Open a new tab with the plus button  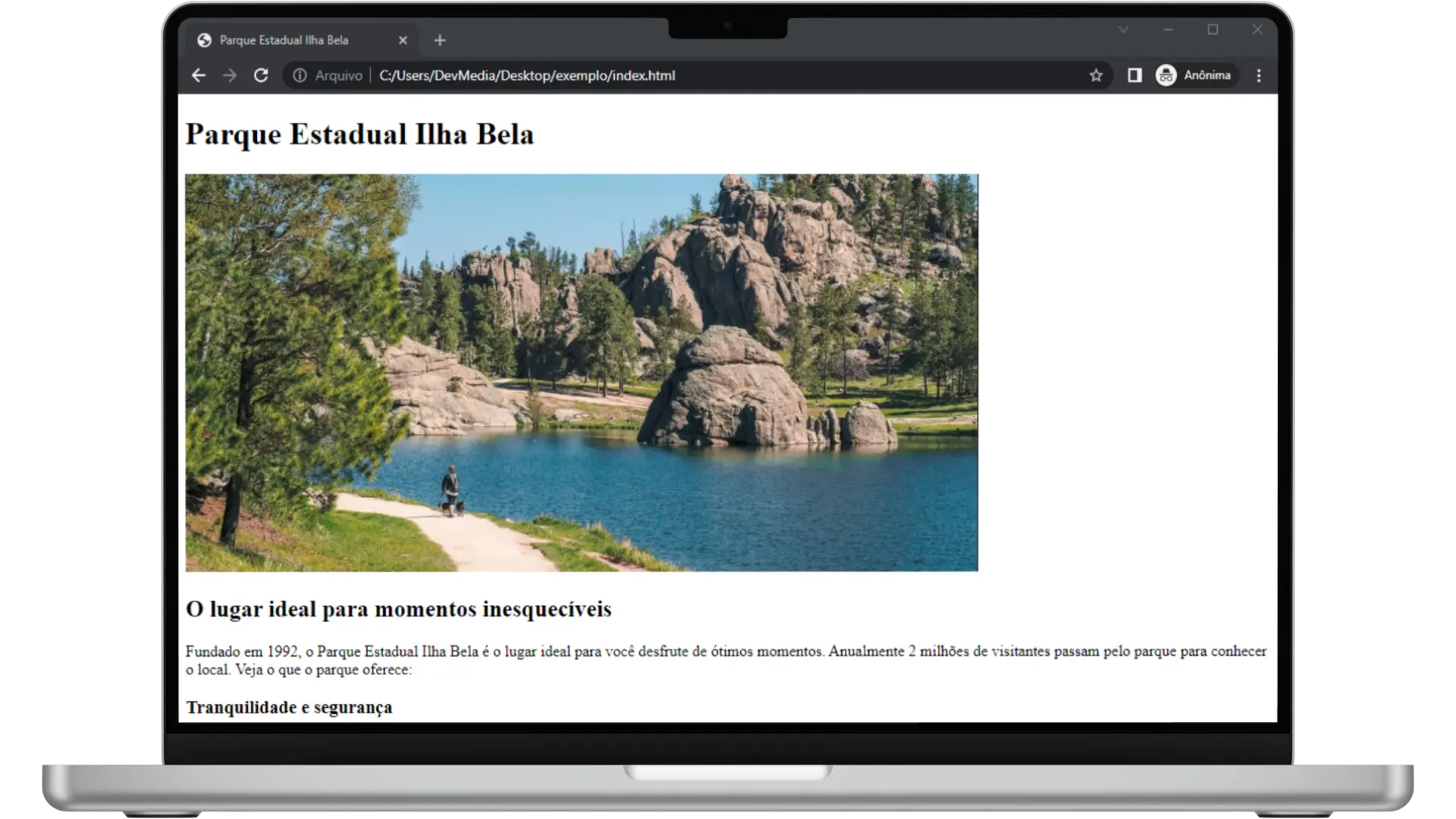pyautogui.click(x=440, y=40)
